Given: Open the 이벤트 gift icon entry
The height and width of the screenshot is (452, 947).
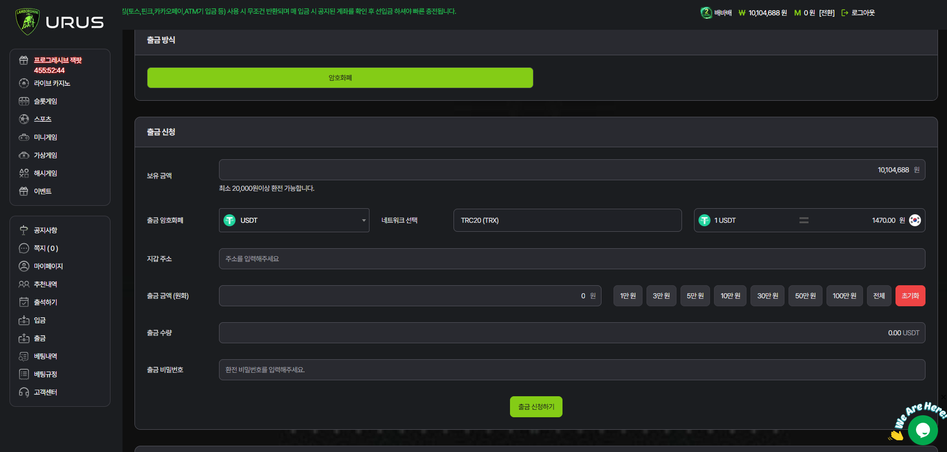Looking at the screenshot, I should [x=24, y=191].
